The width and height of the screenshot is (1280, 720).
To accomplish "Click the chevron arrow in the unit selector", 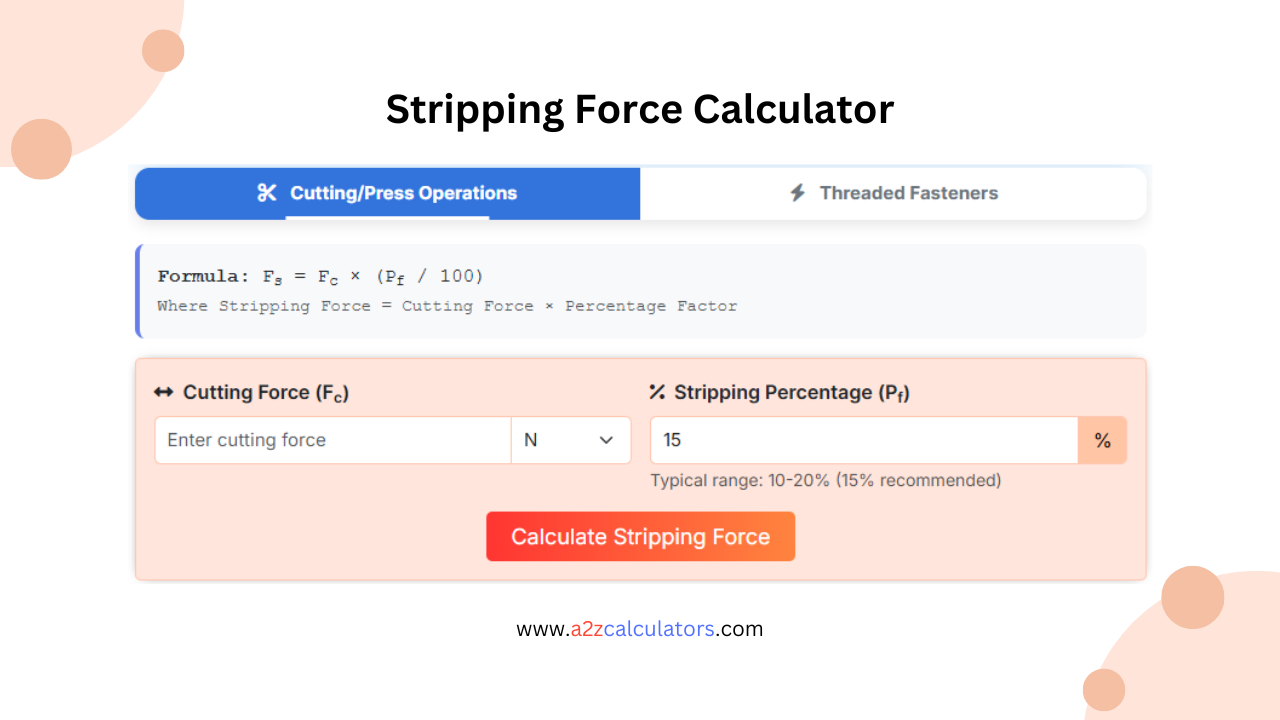I will (x=604, y=440).
